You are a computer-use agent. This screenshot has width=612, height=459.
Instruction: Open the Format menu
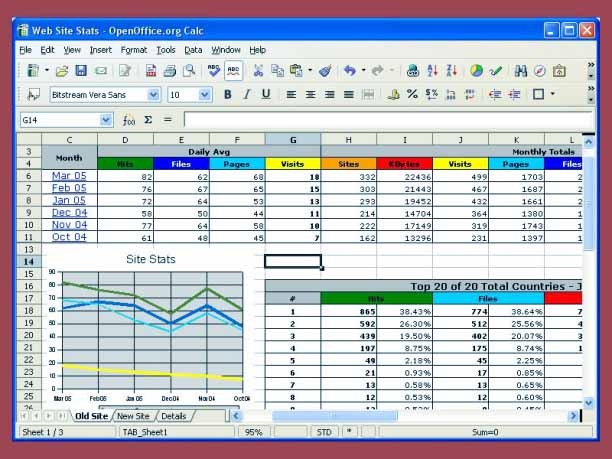[134, 49]
